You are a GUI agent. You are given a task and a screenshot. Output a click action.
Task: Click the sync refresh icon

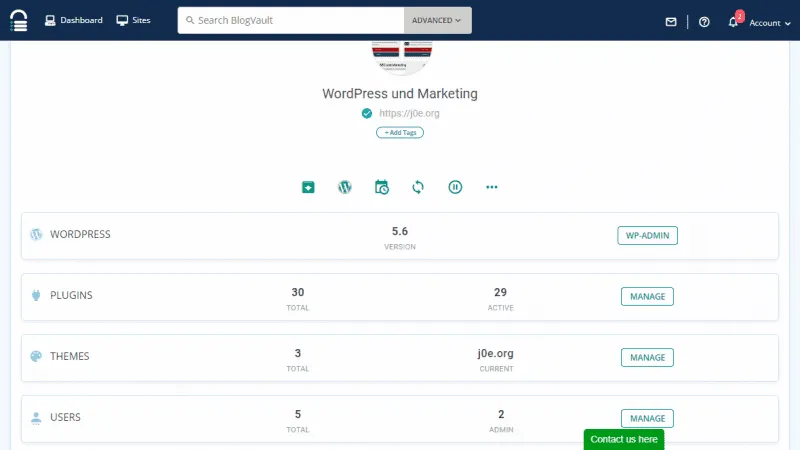click(x=418, y=187)
